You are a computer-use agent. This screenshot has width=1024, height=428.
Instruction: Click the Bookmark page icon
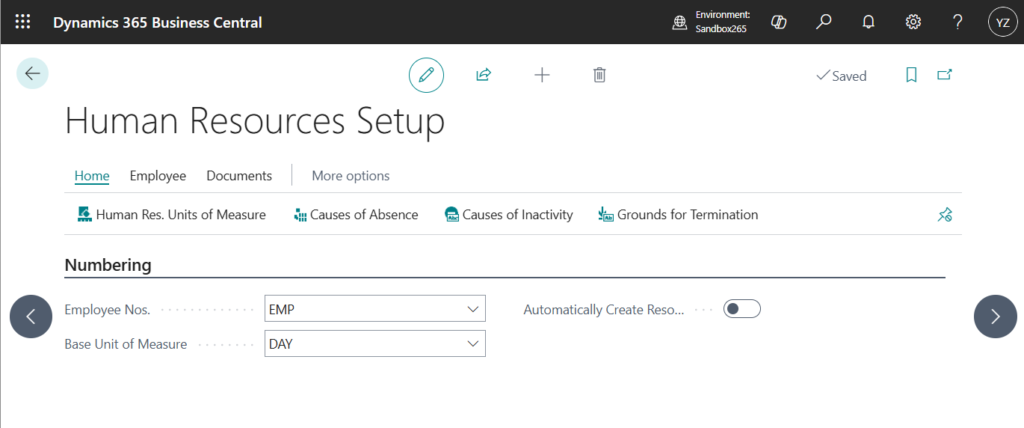tap(911, 75)
